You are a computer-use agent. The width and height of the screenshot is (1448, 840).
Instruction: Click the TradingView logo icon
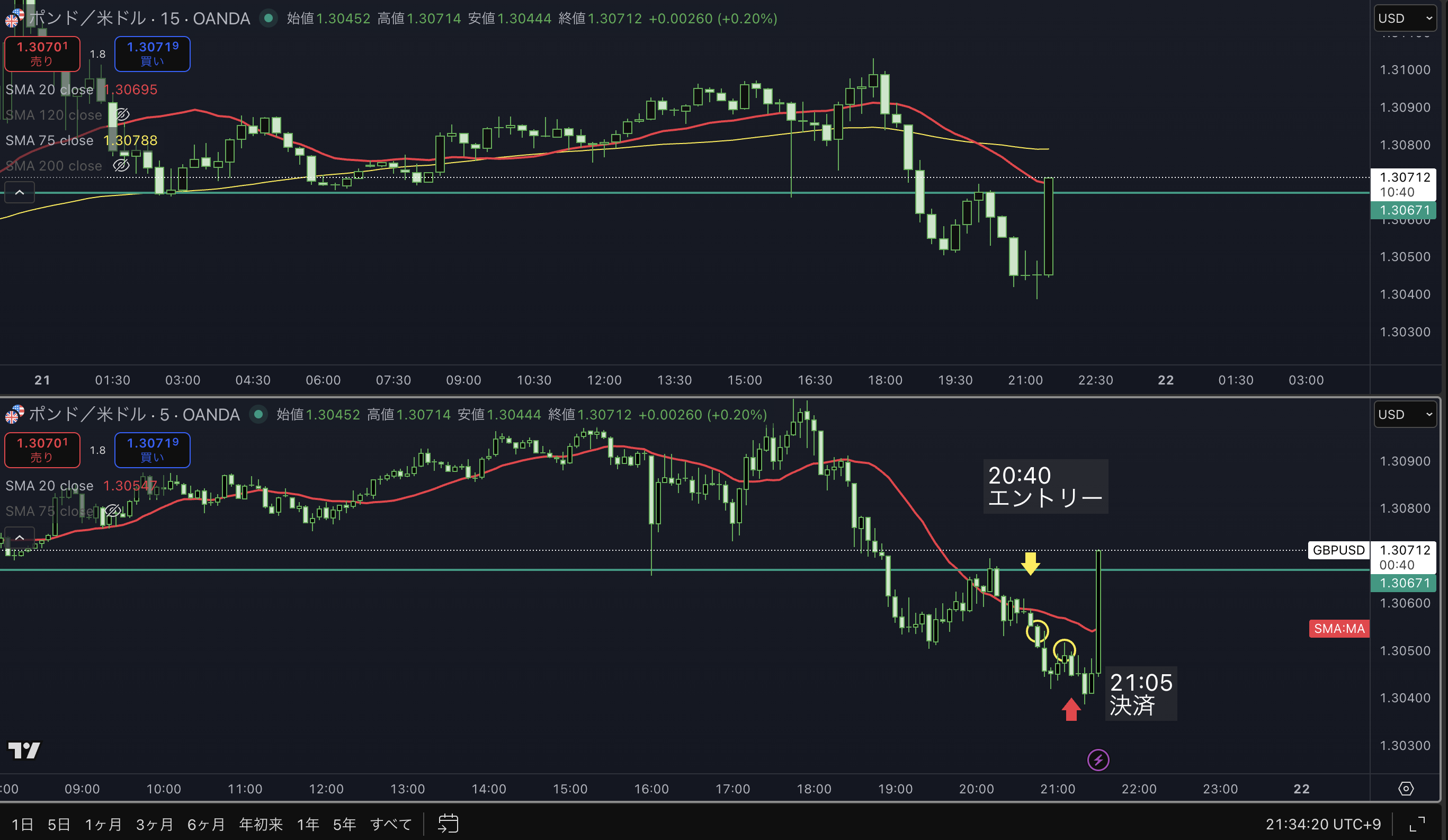[24, 750]
